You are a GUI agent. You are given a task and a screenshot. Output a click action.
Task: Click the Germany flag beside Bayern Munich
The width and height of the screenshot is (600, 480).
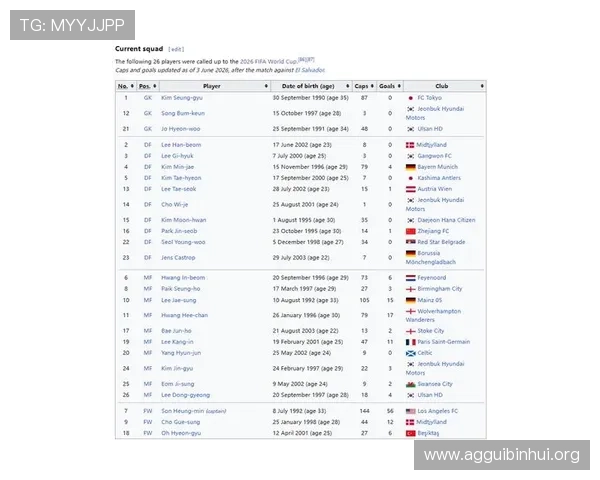click(411, 167)
